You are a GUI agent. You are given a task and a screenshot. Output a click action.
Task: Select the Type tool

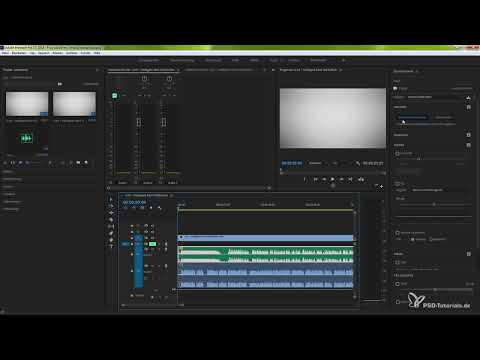[111, 246]
